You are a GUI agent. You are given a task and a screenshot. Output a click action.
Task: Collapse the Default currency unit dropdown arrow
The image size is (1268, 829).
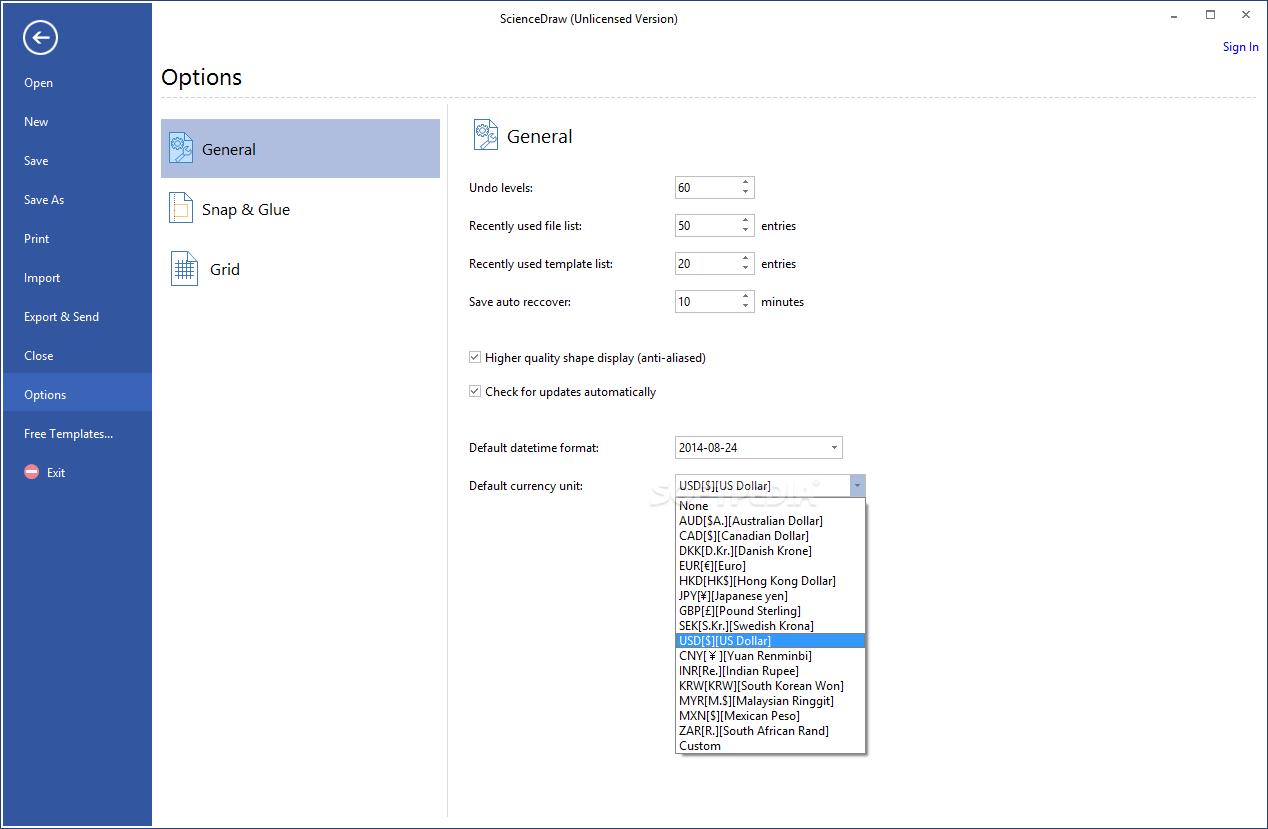click(857, 486)
